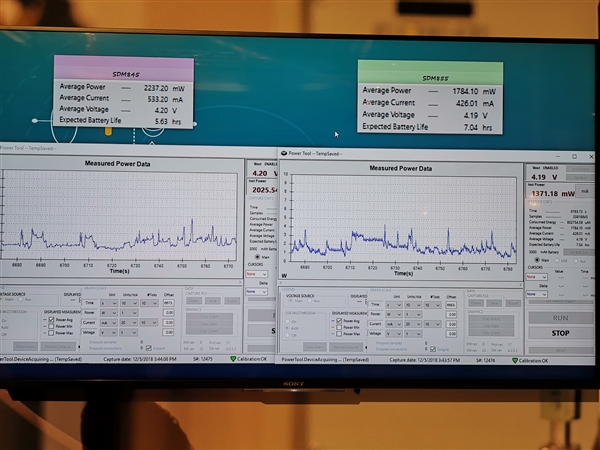Viewport: 600px width, 450px height.
Task: Click the SDM845 panel header
Action: [124, 68]
